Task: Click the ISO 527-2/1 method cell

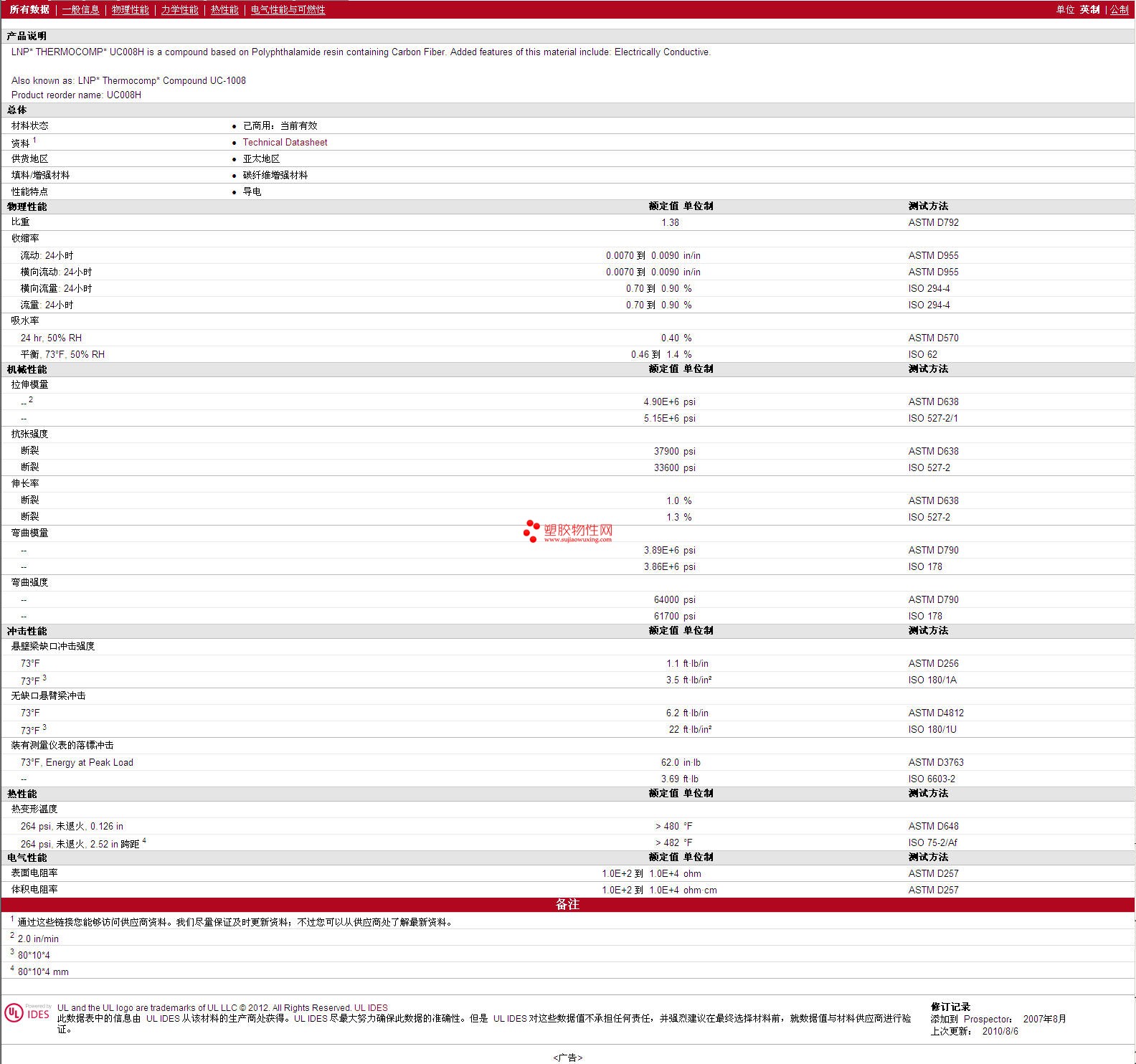Action: (932, 418)
